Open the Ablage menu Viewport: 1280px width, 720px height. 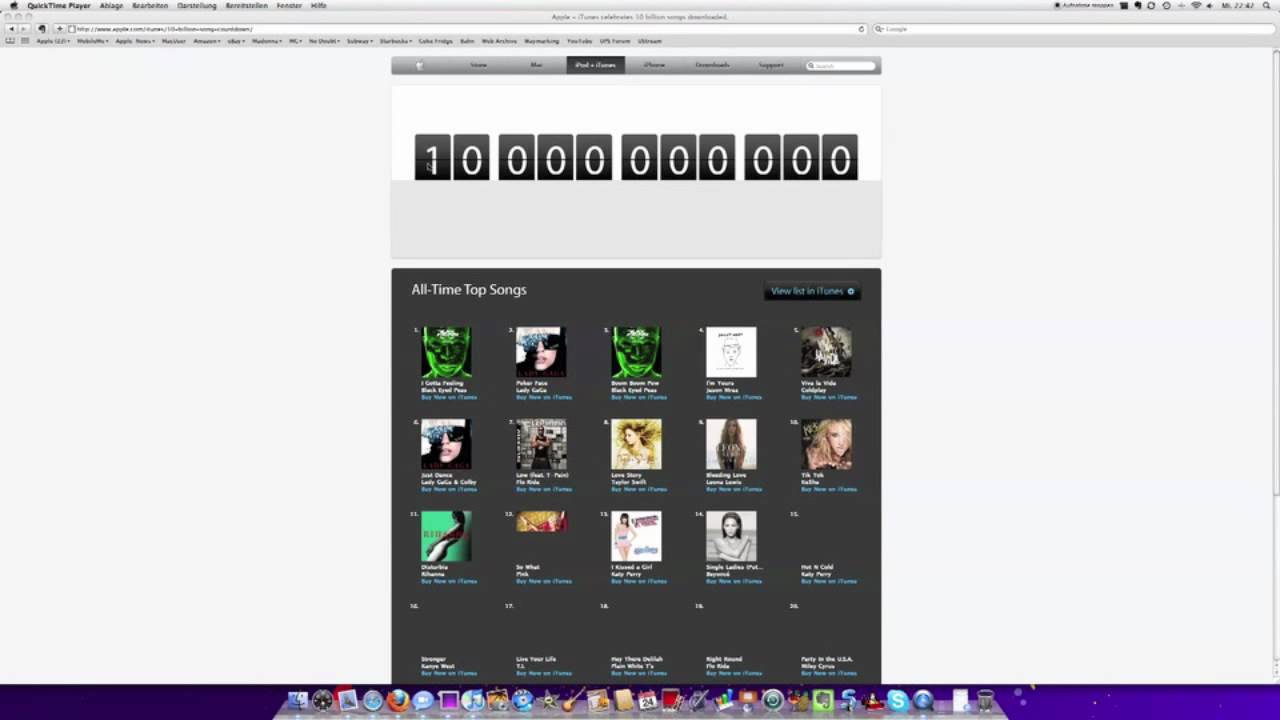pyautogui.click(x=111, y=5)
